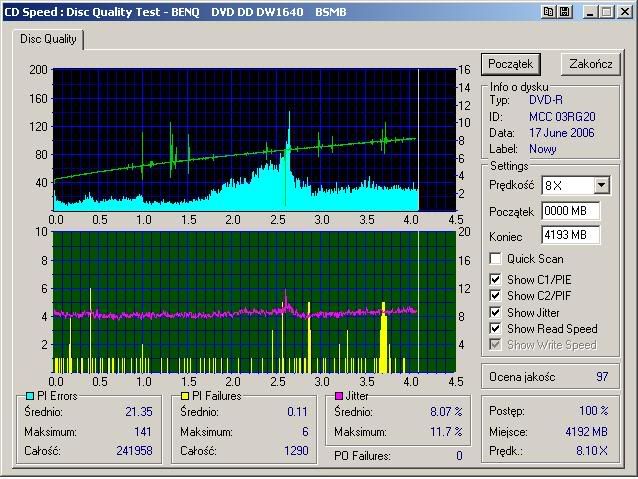The height and width of the screenshot is (479, 638).
Task: Click the PI Errors Średnio value 21.35
Action: [x=139, y=412]
